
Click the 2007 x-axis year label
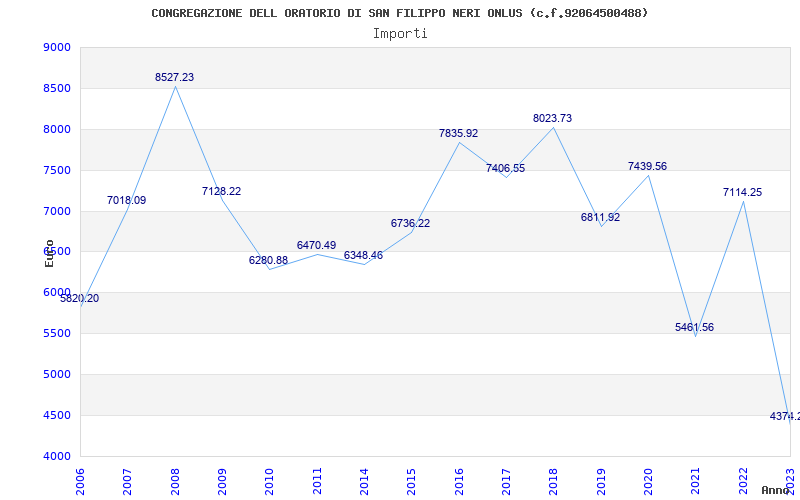(128, 482)
